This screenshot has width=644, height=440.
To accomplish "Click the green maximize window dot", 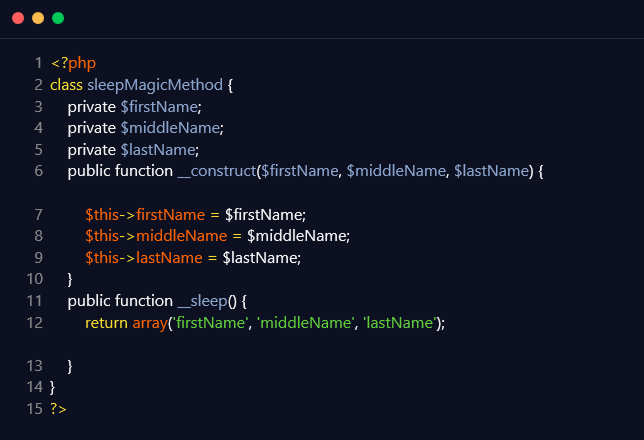I will tap(58, 18).
